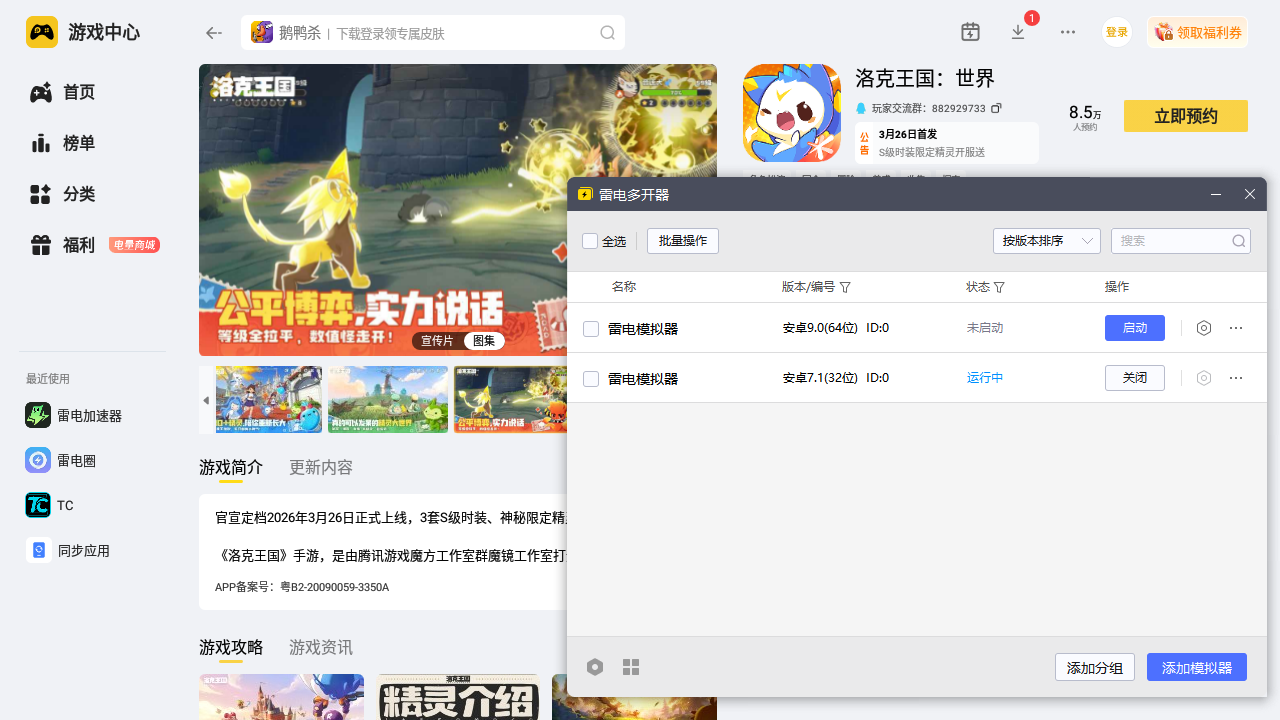
Task: Switch to grid view in multi-instance manager
Action: point(631,667)
